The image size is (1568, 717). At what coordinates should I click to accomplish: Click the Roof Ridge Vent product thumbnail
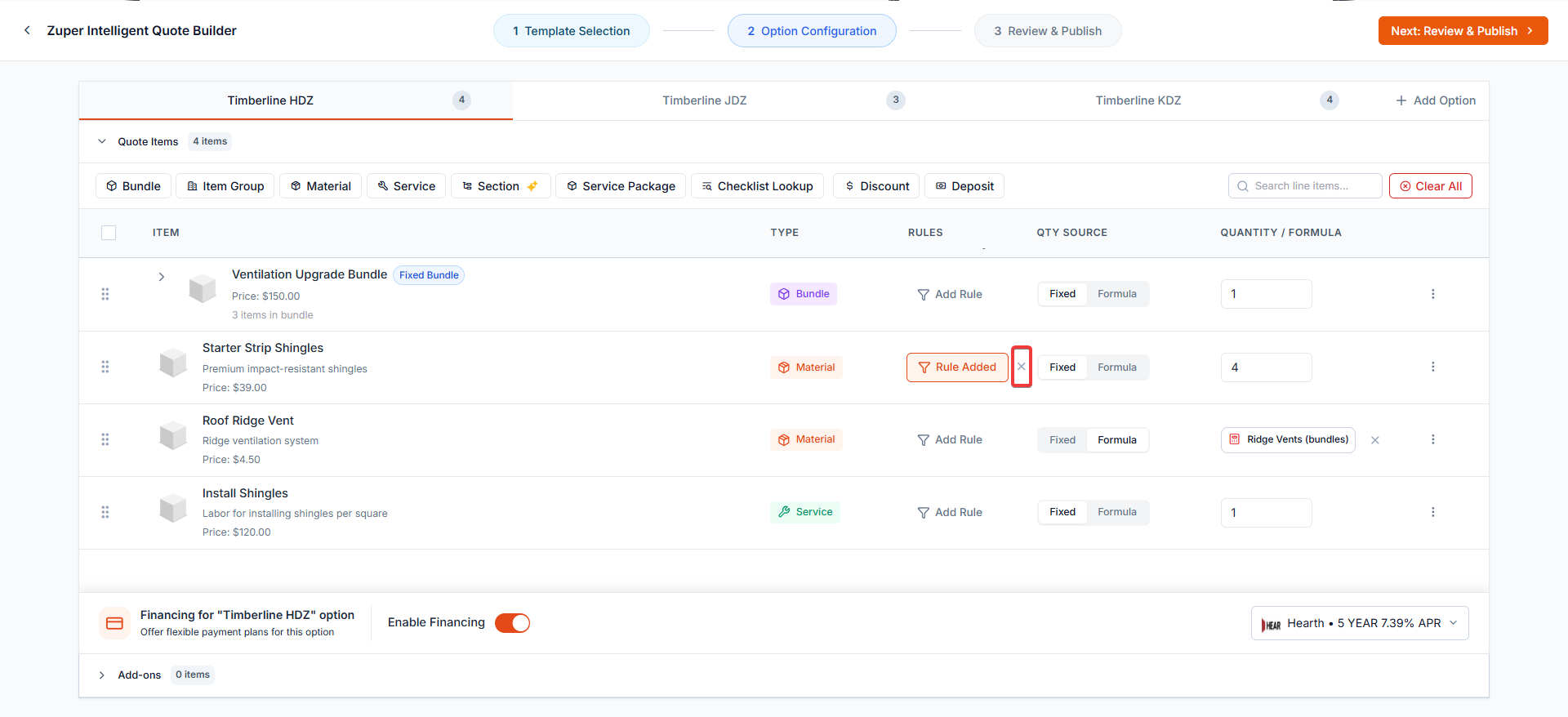tap(173, 435)
